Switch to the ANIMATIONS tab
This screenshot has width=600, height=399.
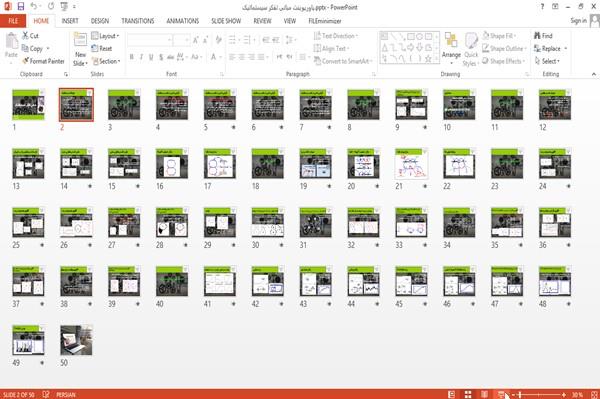click(x=183, y=21)
